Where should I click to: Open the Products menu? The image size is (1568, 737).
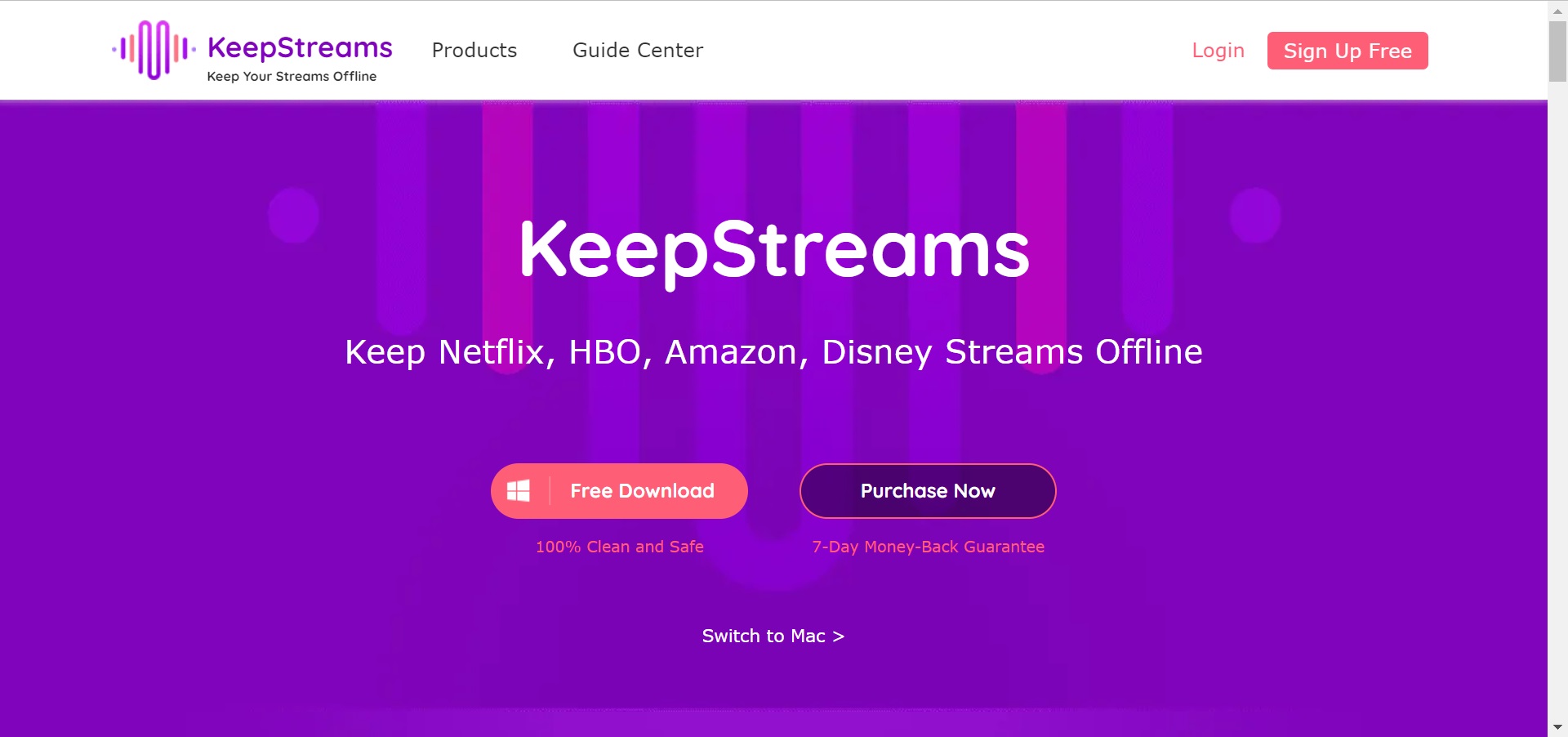click(x=474, y=51)
